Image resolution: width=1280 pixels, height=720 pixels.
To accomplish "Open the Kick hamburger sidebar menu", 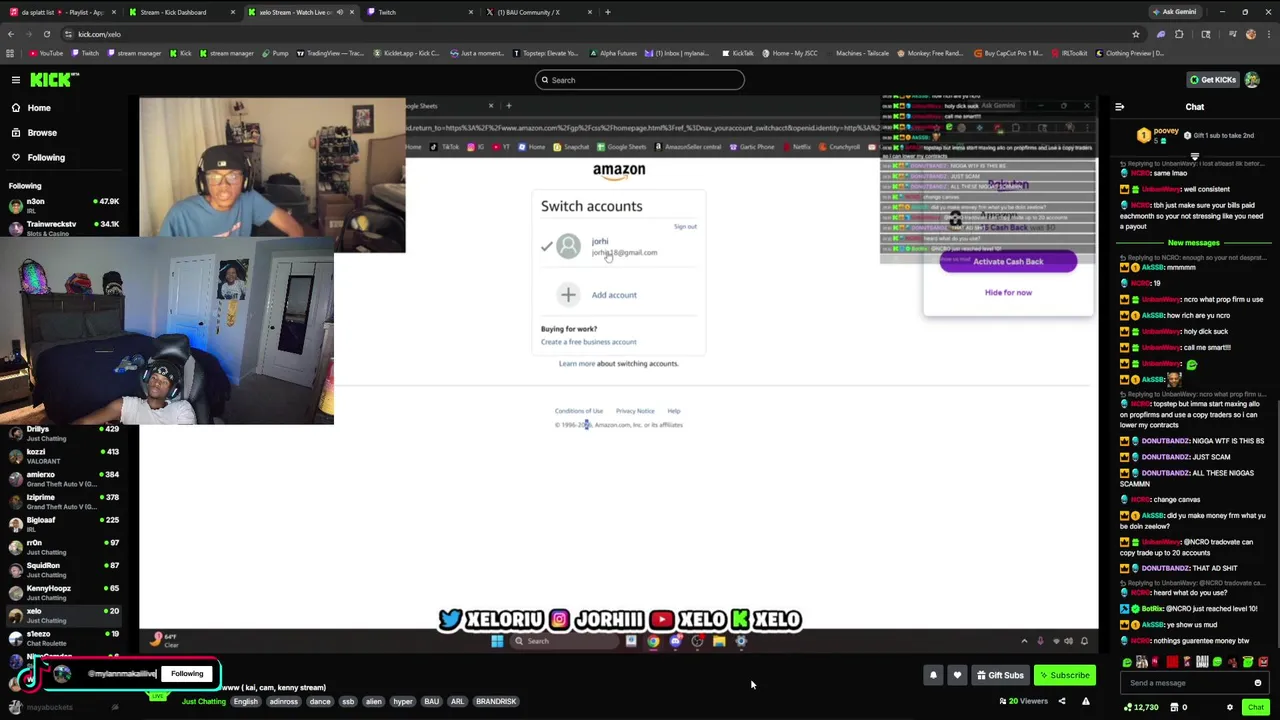I will 16,80.
